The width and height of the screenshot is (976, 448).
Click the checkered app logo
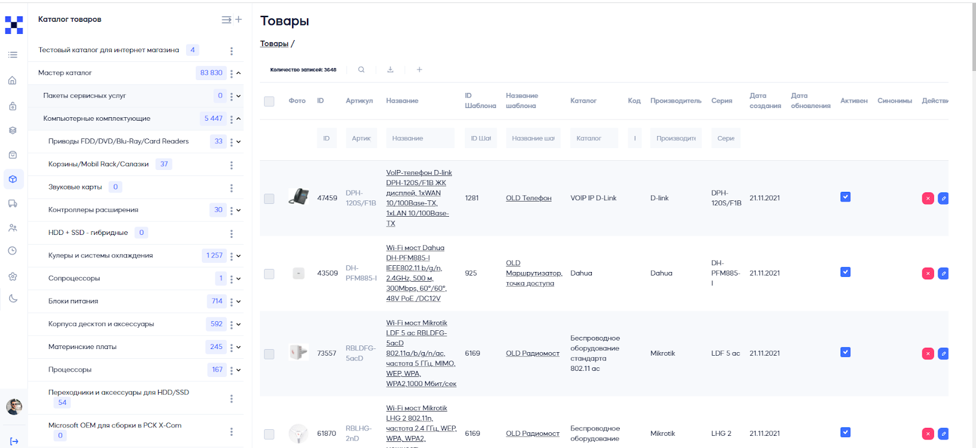tap(14, 24)
